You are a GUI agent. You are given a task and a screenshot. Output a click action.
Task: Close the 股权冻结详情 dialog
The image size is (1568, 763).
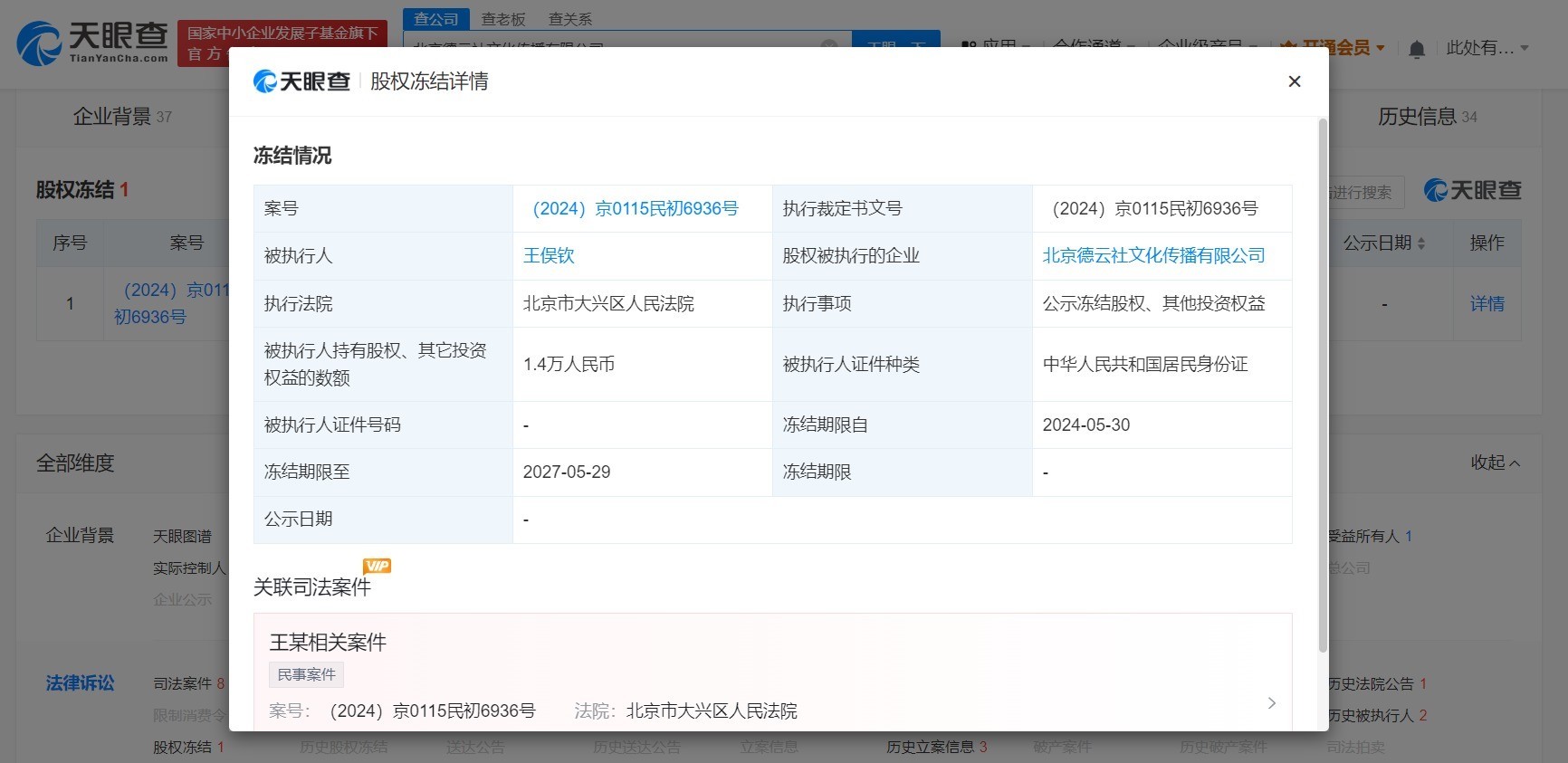coord(1295,81)
